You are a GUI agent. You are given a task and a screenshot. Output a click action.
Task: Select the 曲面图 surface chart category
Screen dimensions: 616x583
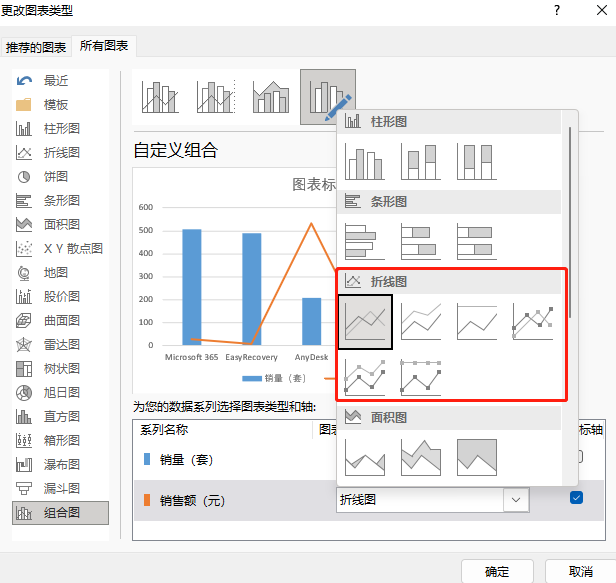[x=60, y=321]
